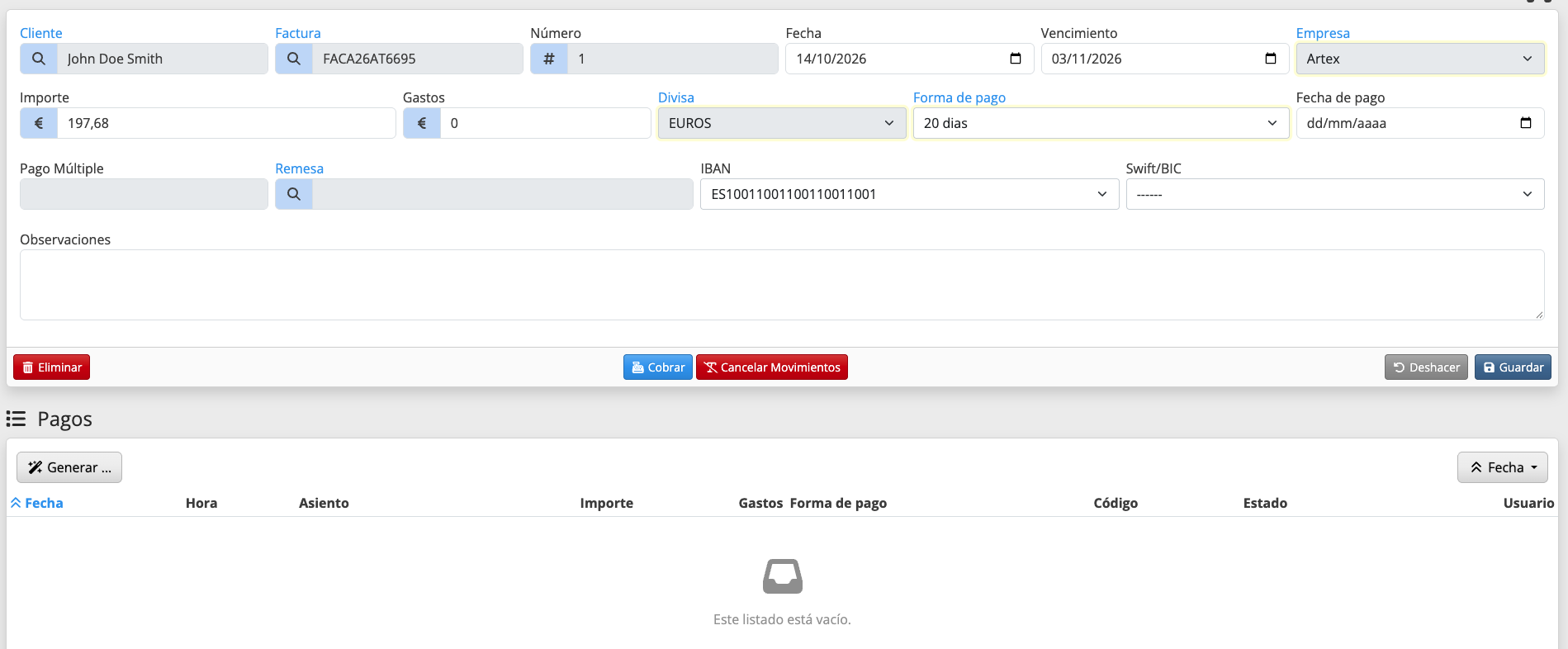
Task: Expand the Forma de pago dropdown
Action: click(x=1101, y=123)
